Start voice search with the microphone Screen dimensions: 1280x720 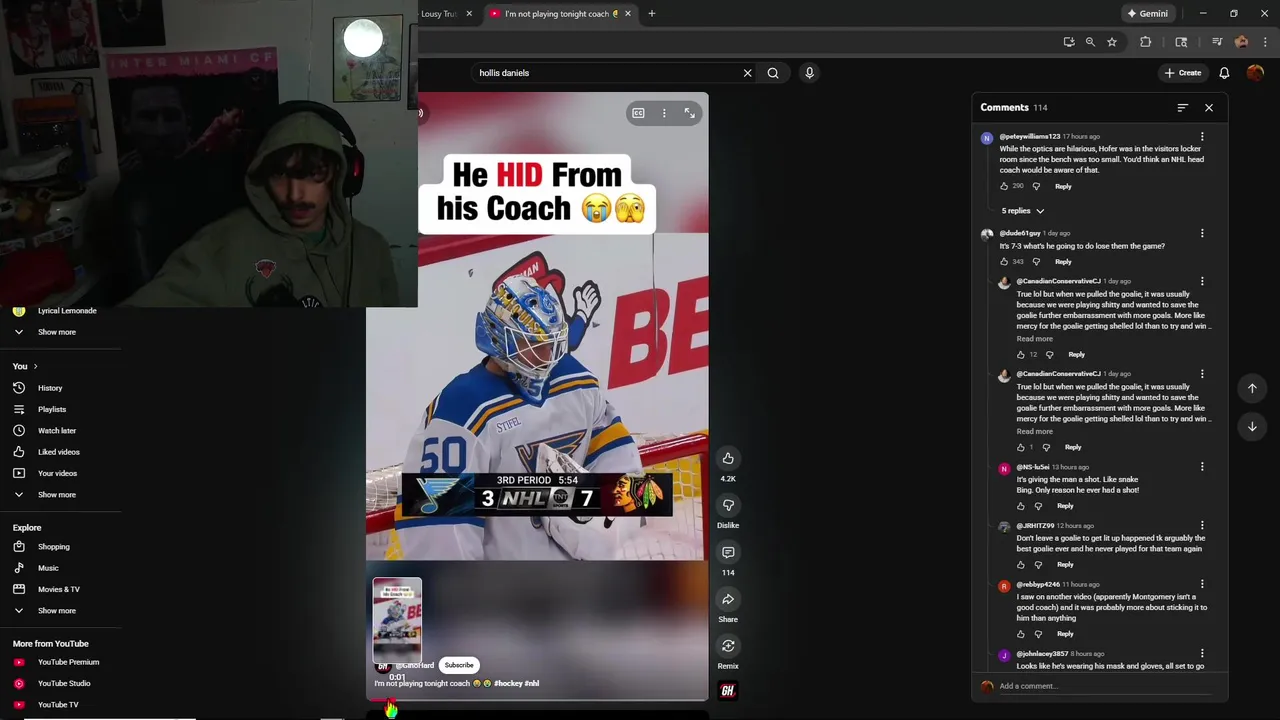[x=809, y=73]
